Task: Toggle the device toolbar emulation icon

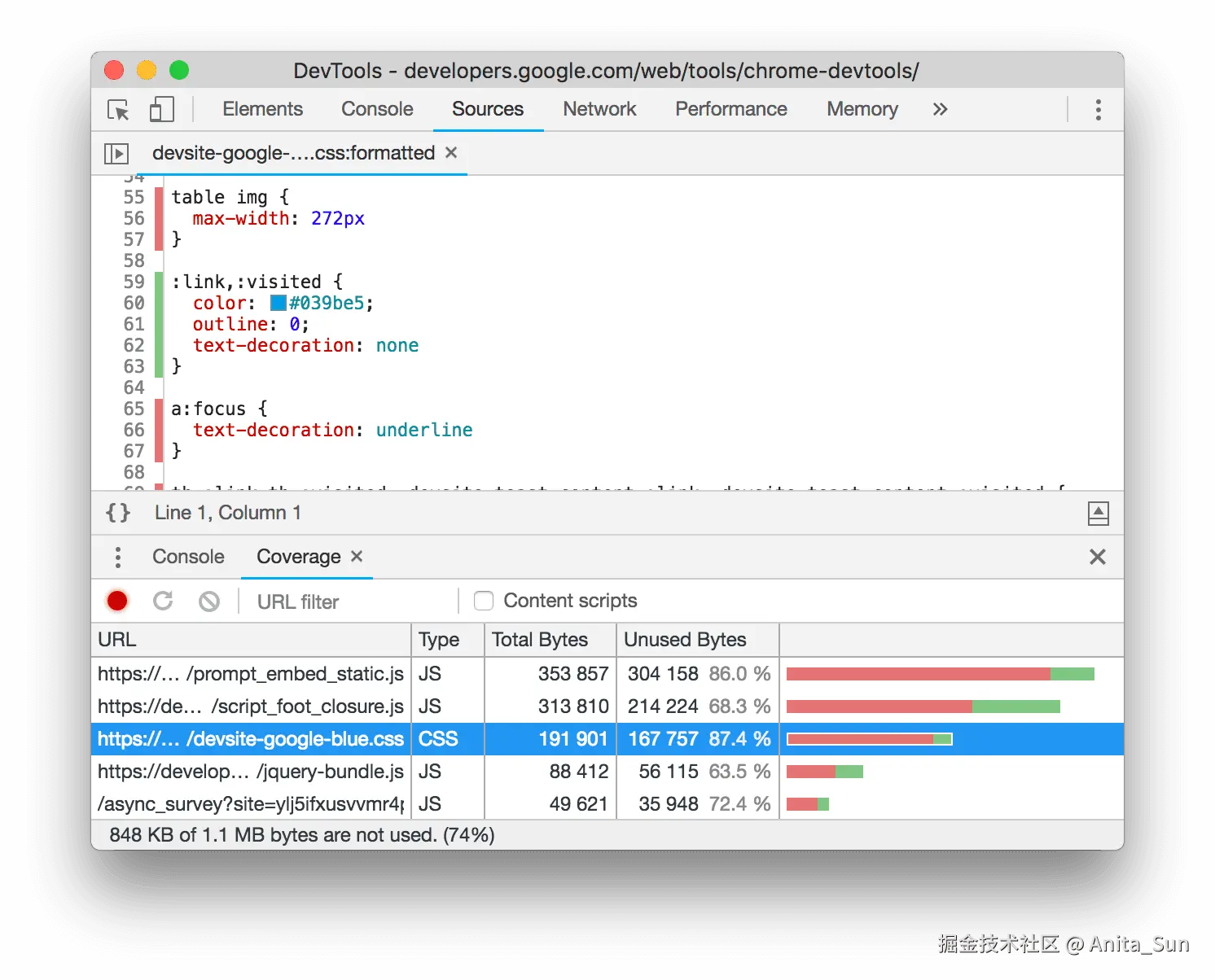Action: point(161,109)
